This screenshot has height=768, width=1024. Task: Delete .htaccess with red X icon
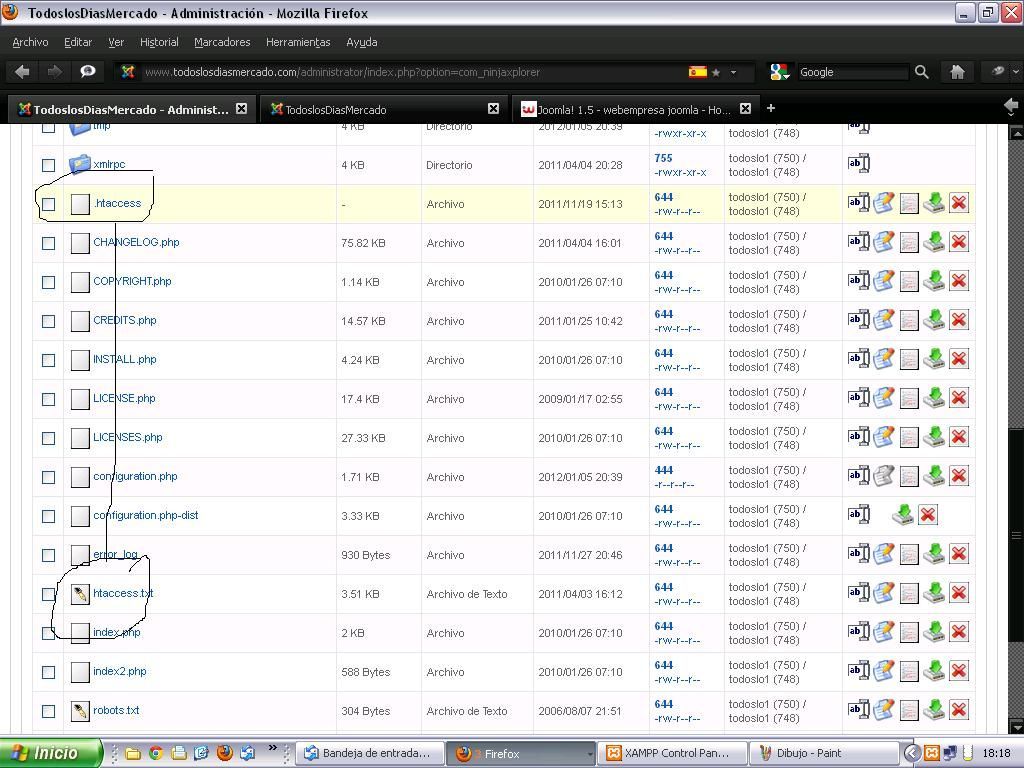click(959, 203)
